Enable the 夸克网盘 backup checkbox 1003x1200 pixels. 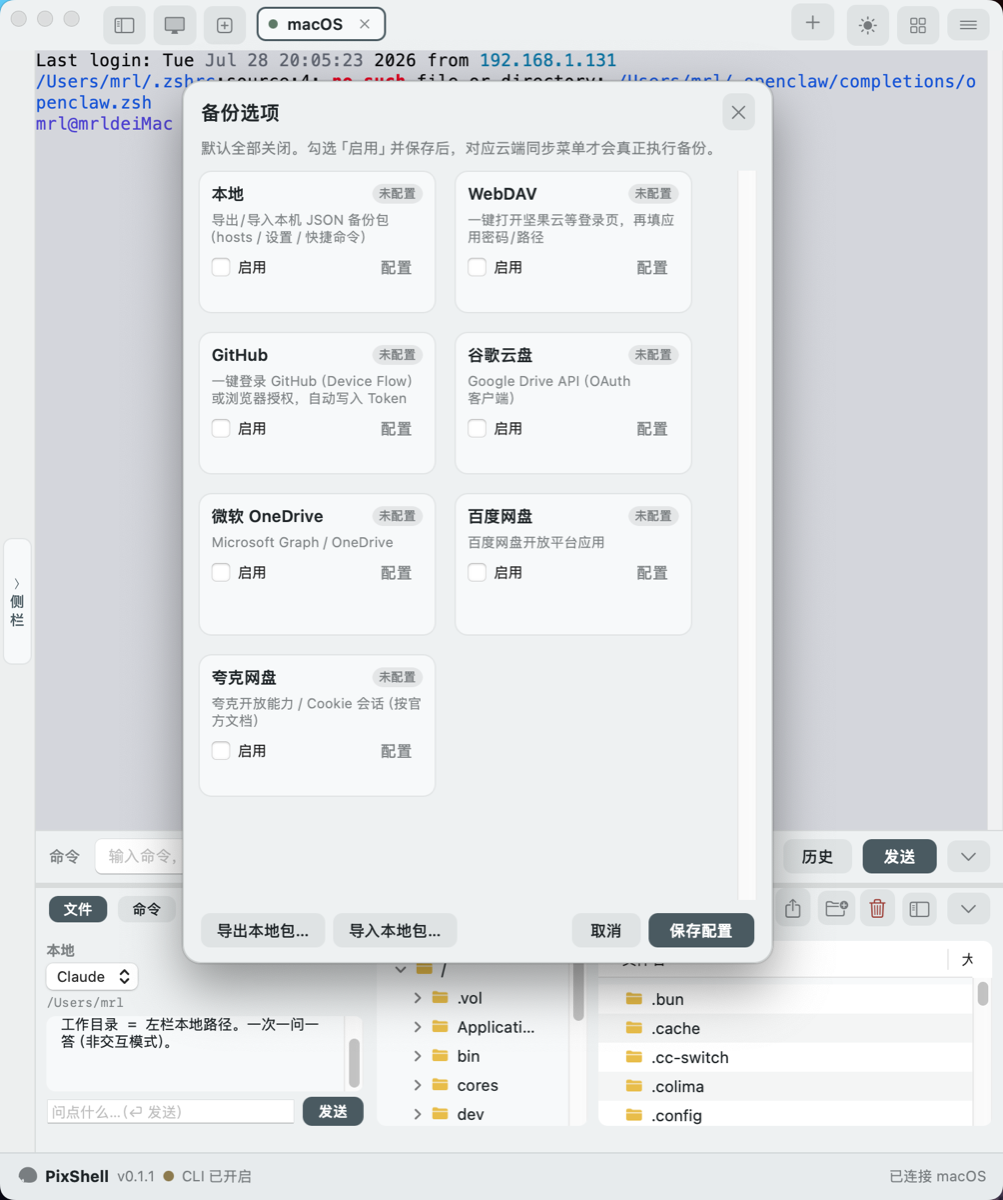(x=221, y=750)
